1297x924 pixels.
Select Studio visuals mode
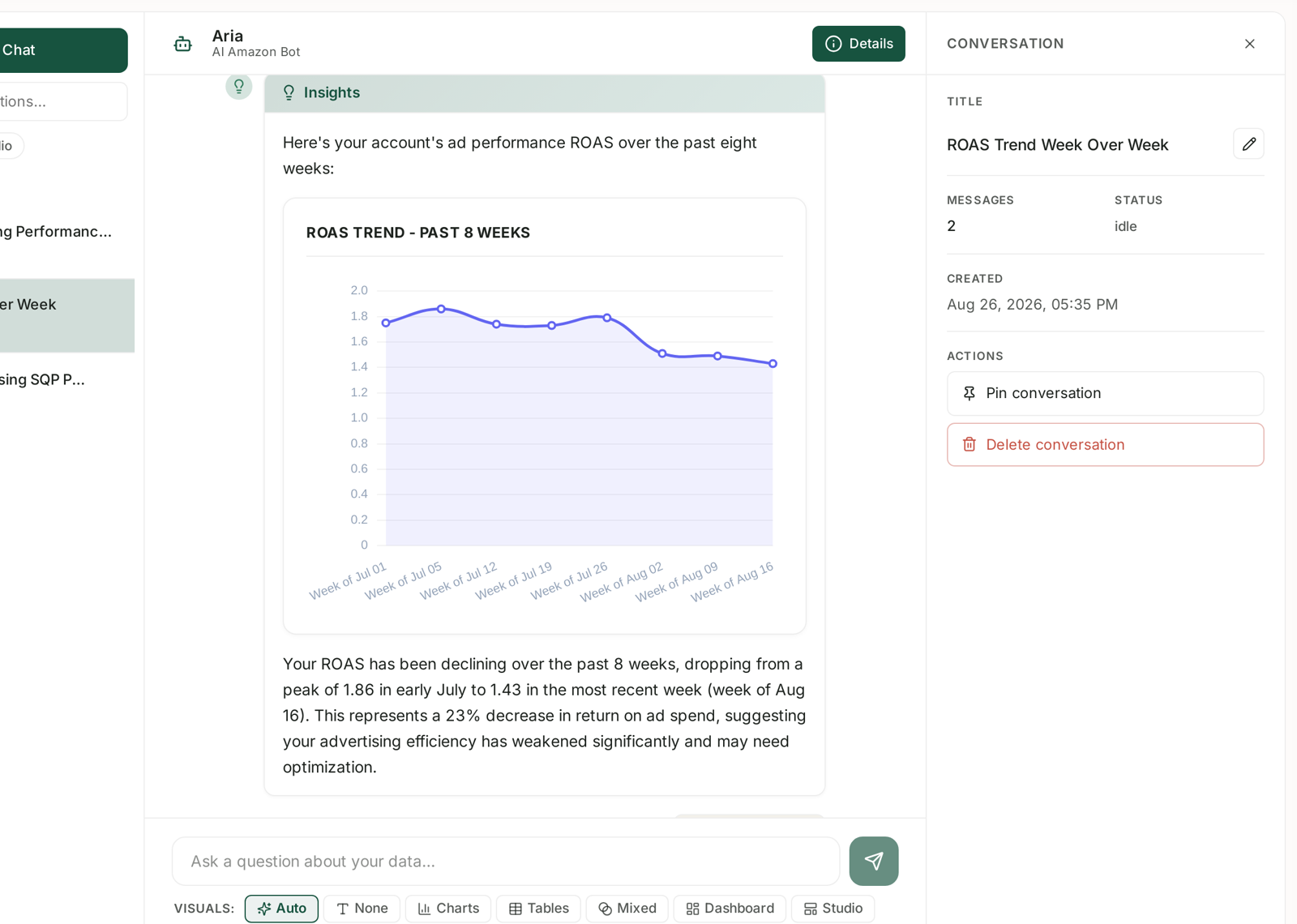click(x=833, y=909)
